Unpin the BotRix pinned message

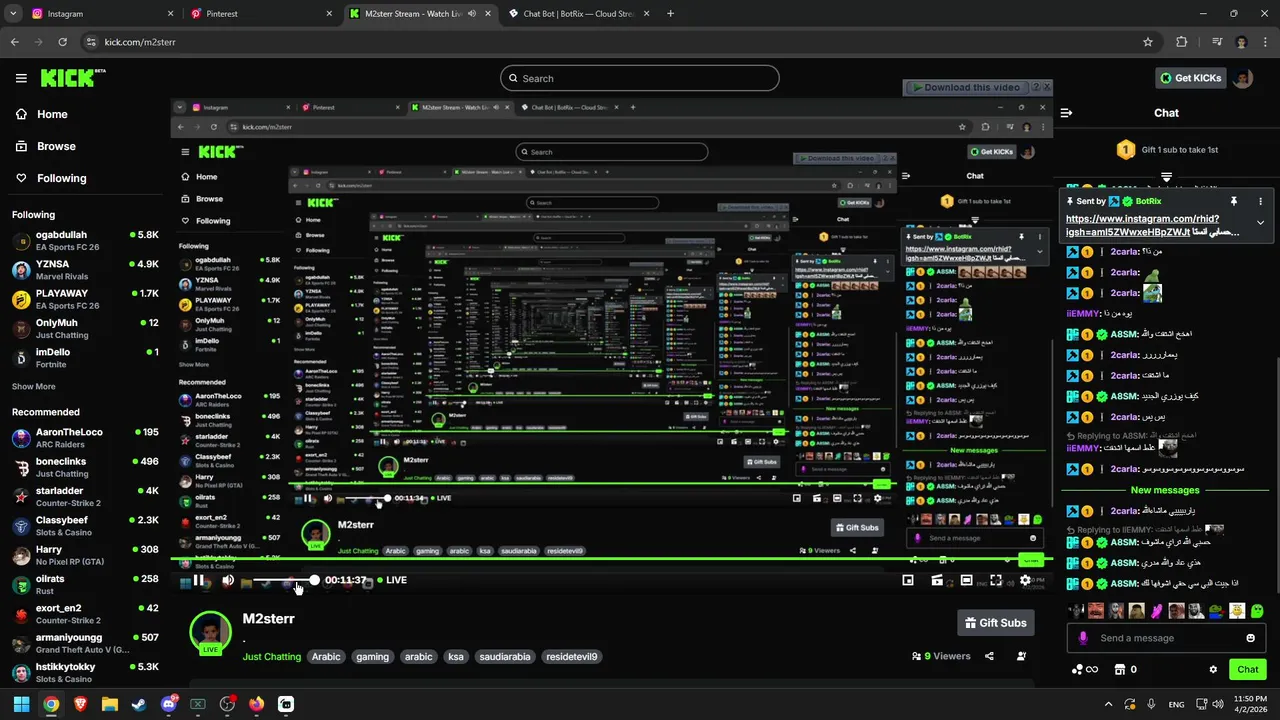(x=1234, y=201)
